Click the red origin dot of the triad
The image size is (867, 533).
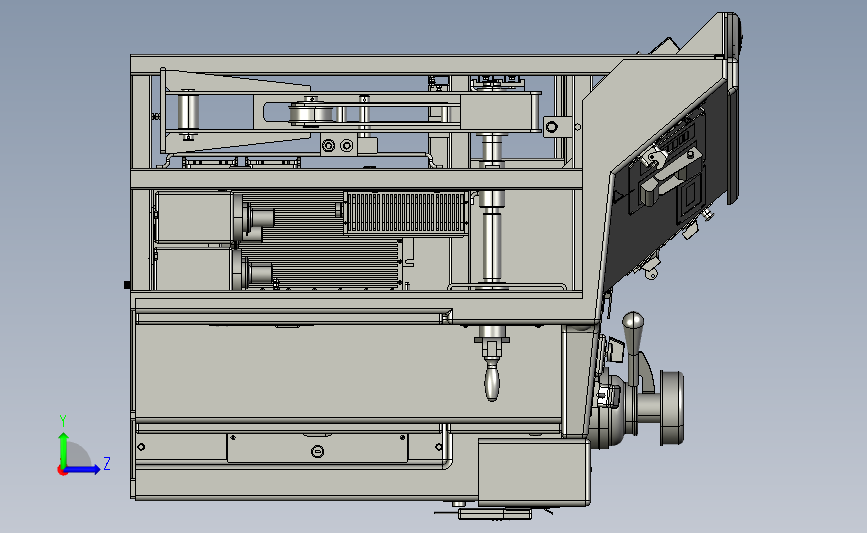tap(62, 471)
